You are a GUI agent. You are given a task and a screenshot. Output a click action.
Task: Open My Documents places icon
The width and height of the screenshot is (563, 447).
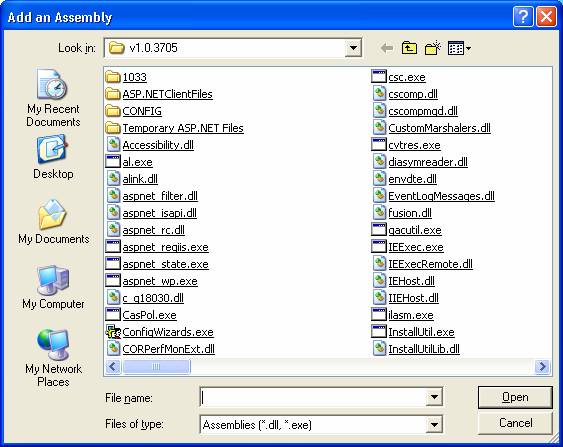pyautogui.click(x=53, y=222)
